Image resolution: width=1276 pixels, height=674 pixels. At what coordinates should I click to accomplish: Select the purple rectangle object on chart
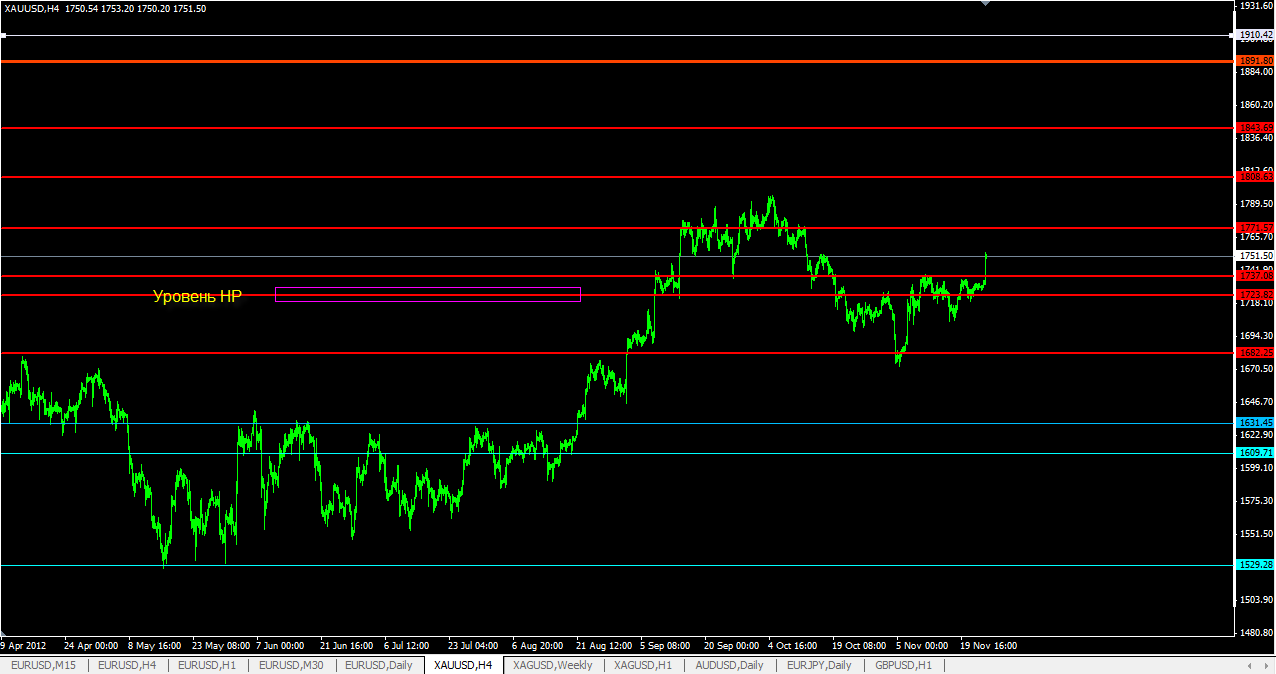click(x=427, y=288)
